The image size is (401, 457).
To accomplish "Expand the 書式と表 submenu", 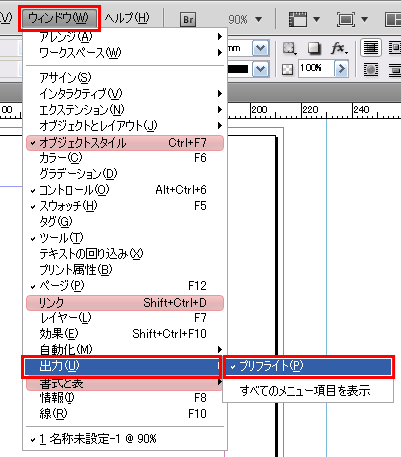I will (125, 384).
